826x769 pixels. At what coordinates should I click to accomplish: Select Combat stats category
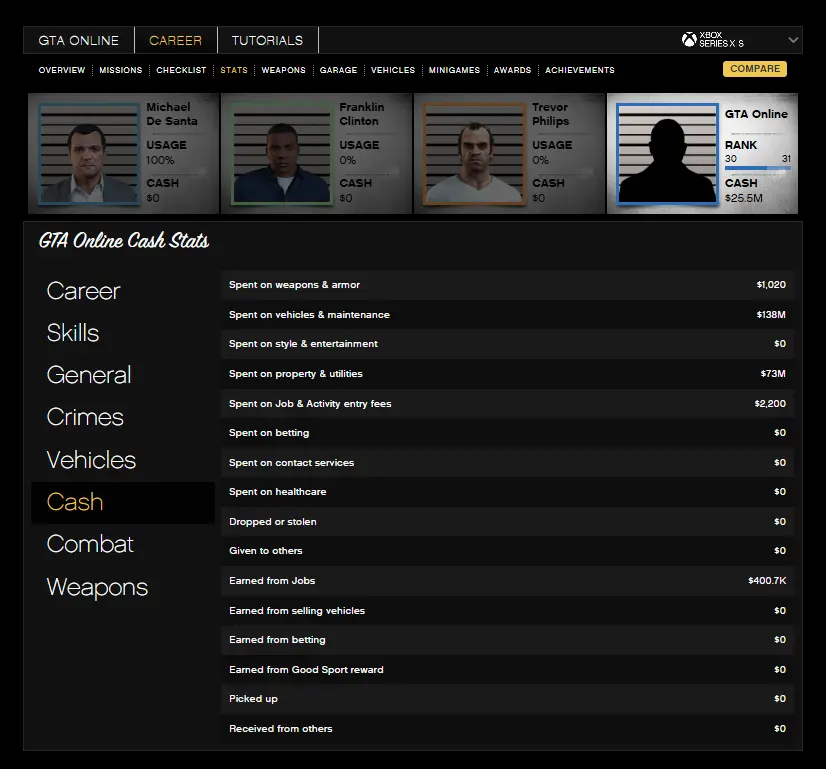90,544
